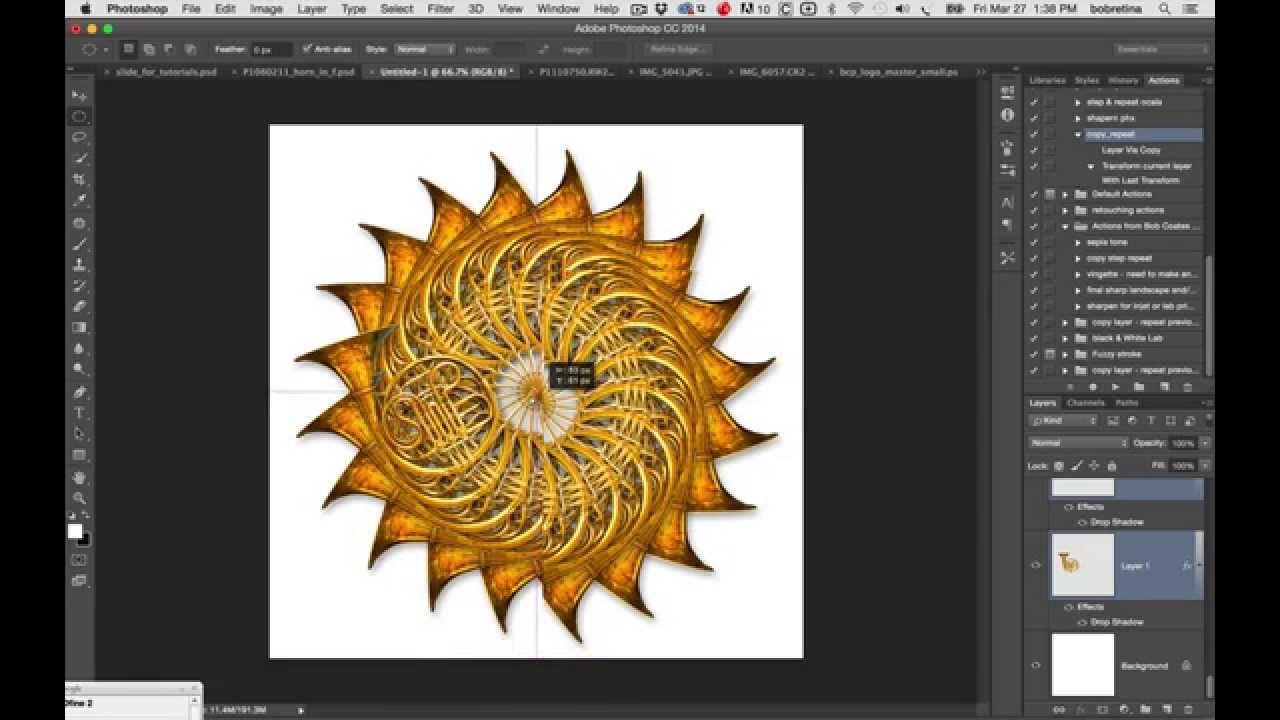Select the Eraser tool
Screen dimensions: 1280x720
(79, 306)
